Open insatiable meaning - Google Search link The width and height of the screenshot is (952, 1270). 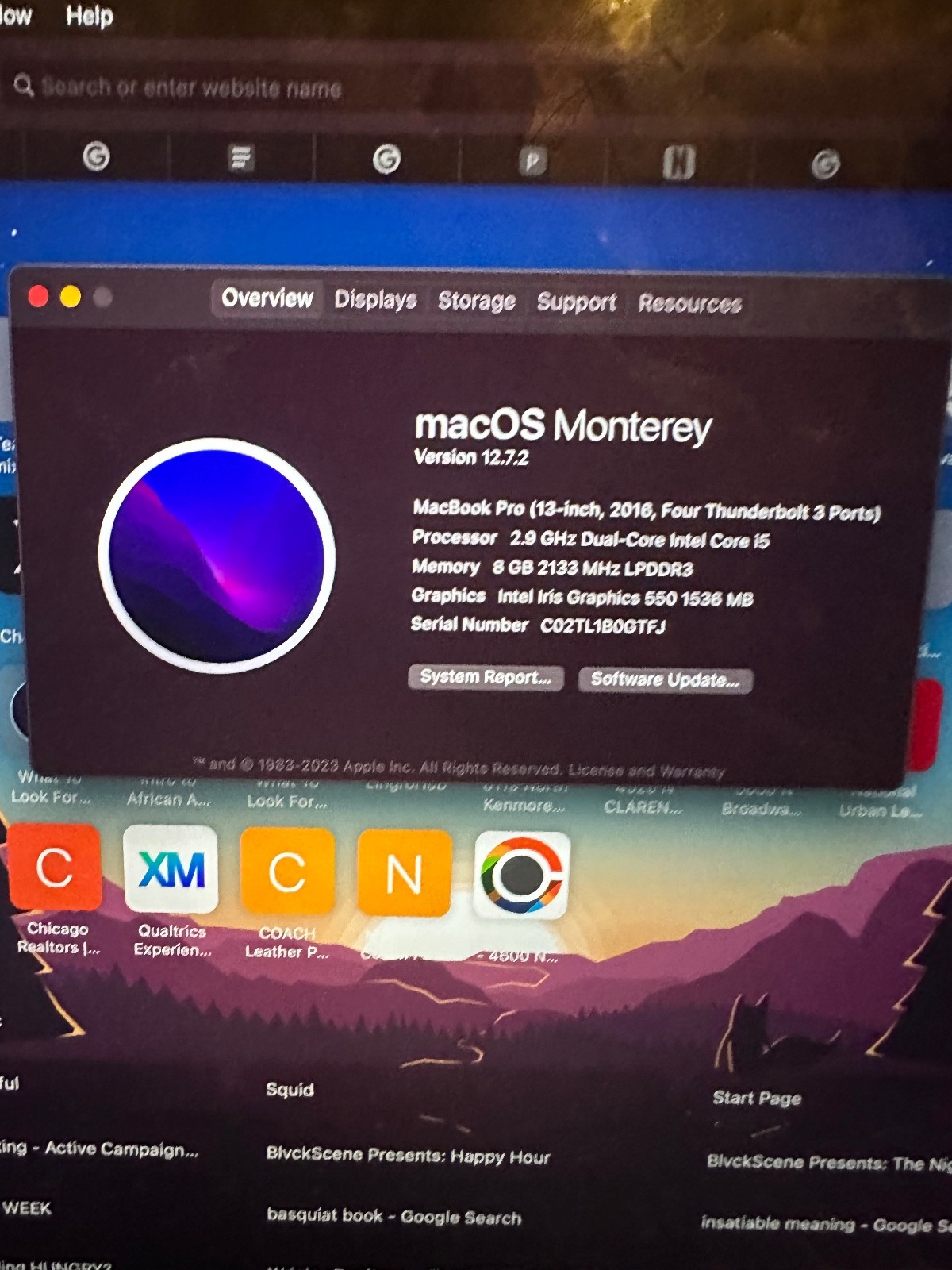825,1224
